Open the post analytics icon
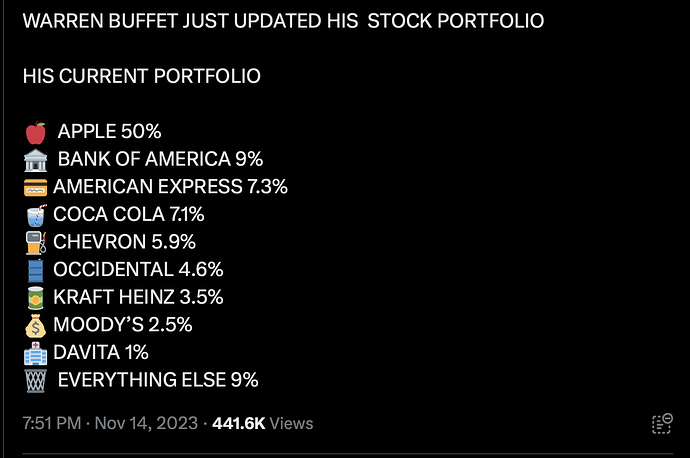690x458 pixels. pyautogui.click(x=662, y=424)
